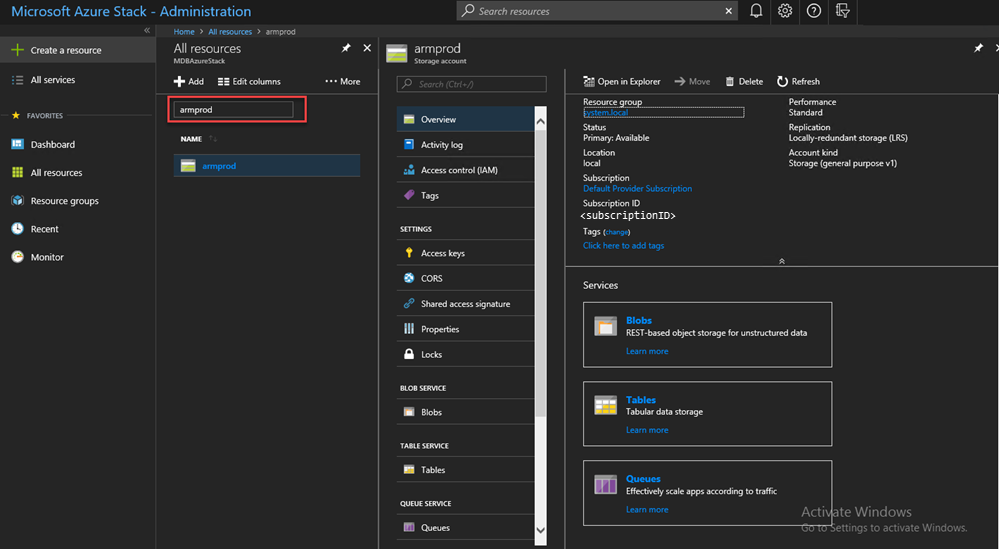Open the feedback icon in top bar
Viewport: 1000px width, 549px height.
click(842, 11)
